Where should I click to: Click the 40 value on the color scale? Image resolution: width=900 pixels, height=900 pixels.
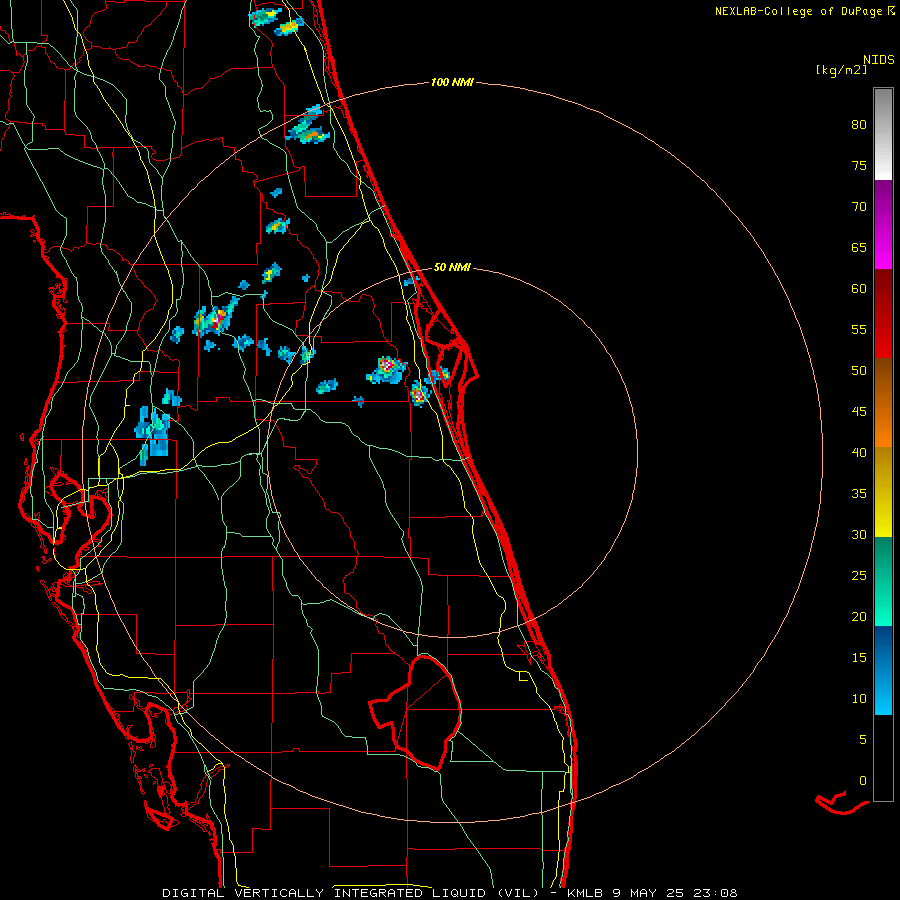click(x=859, y=452)
